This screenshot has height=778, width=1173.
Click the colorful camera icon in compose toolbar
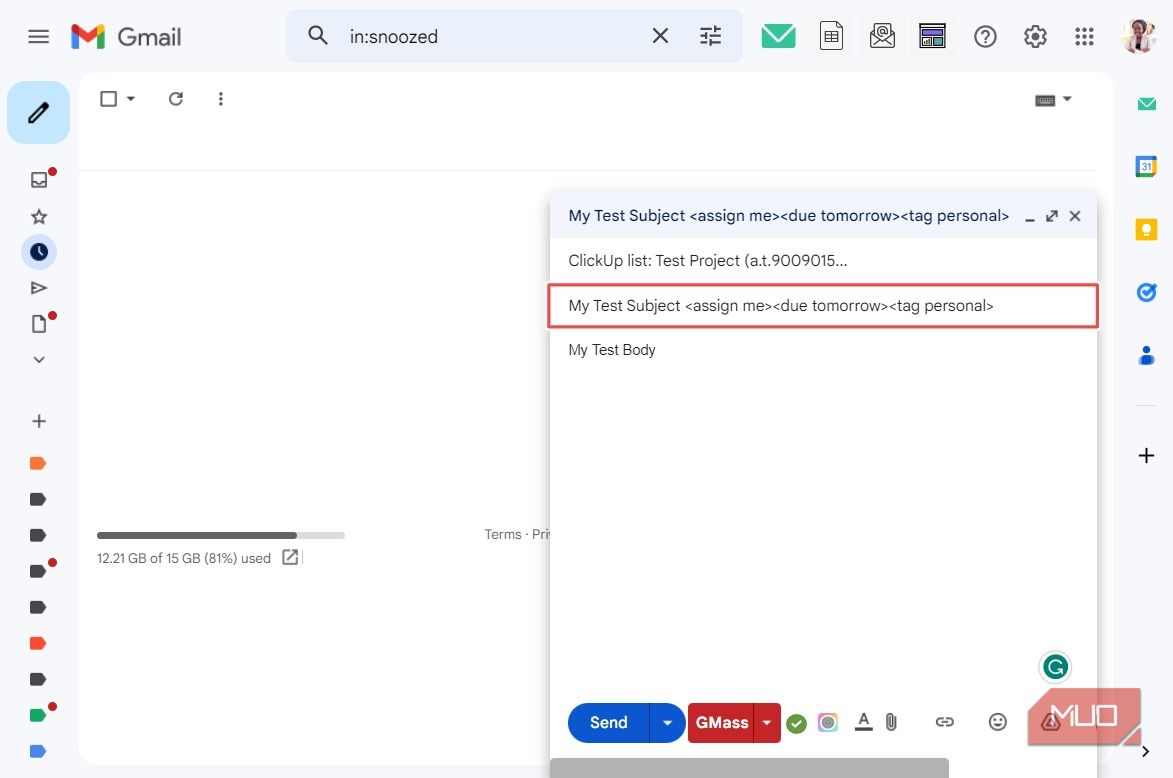[827, 722]
